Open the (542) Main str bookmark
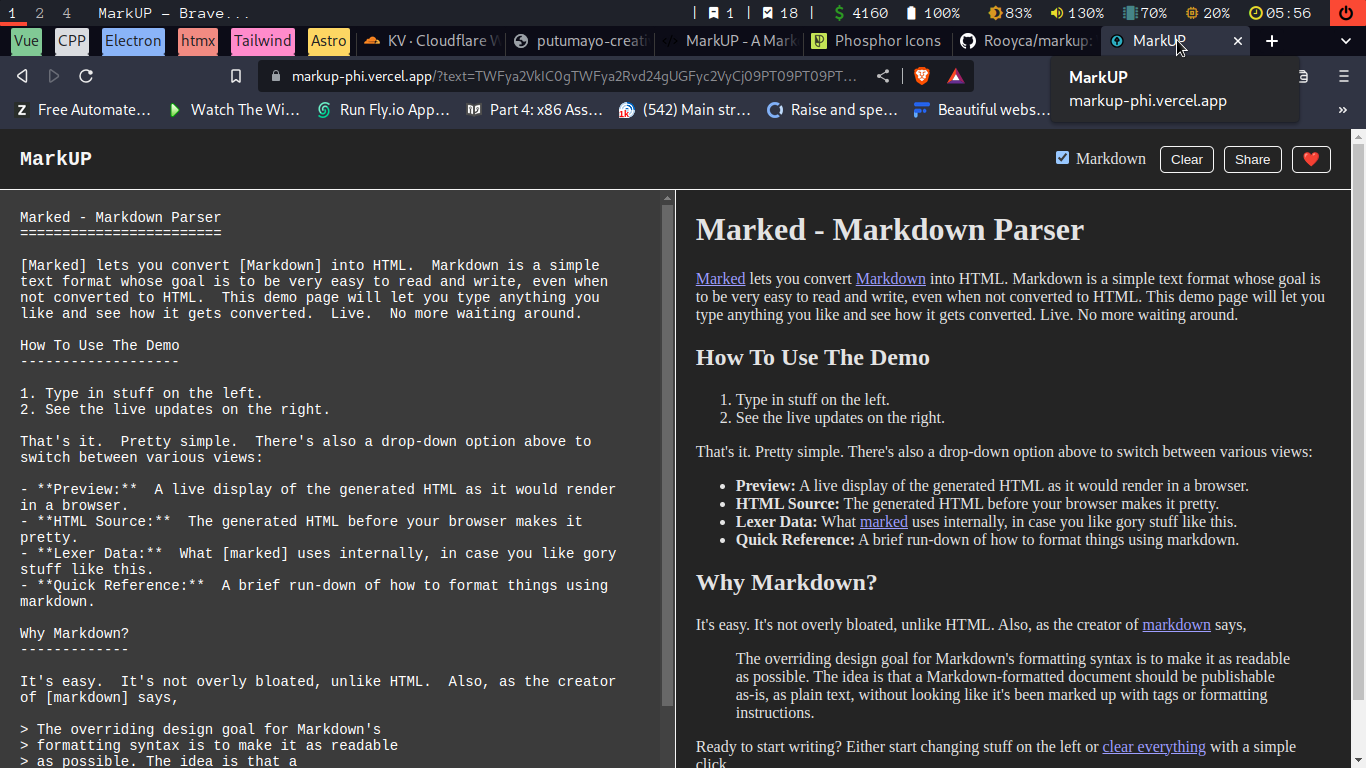This screenshot has width=1366, height=768. click(685, 110)
